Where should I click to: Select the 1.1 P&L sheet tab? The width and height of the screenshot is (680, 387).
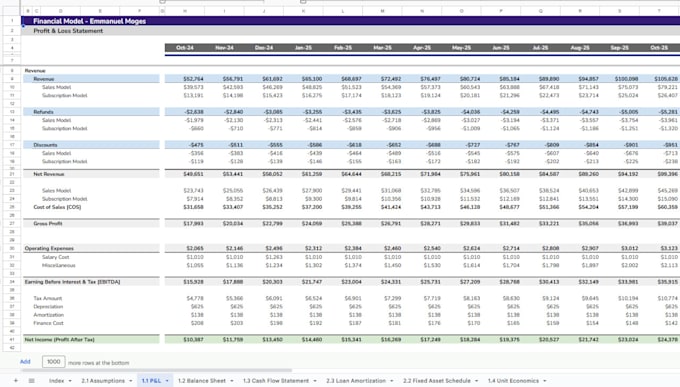pyautogui.click(x=151, y=380)
